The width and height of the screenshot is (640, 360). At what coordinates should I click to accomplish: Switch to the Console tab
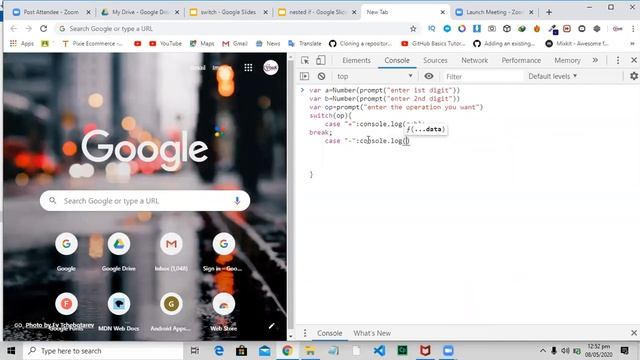pyautogui.click(x=397, y=60)
